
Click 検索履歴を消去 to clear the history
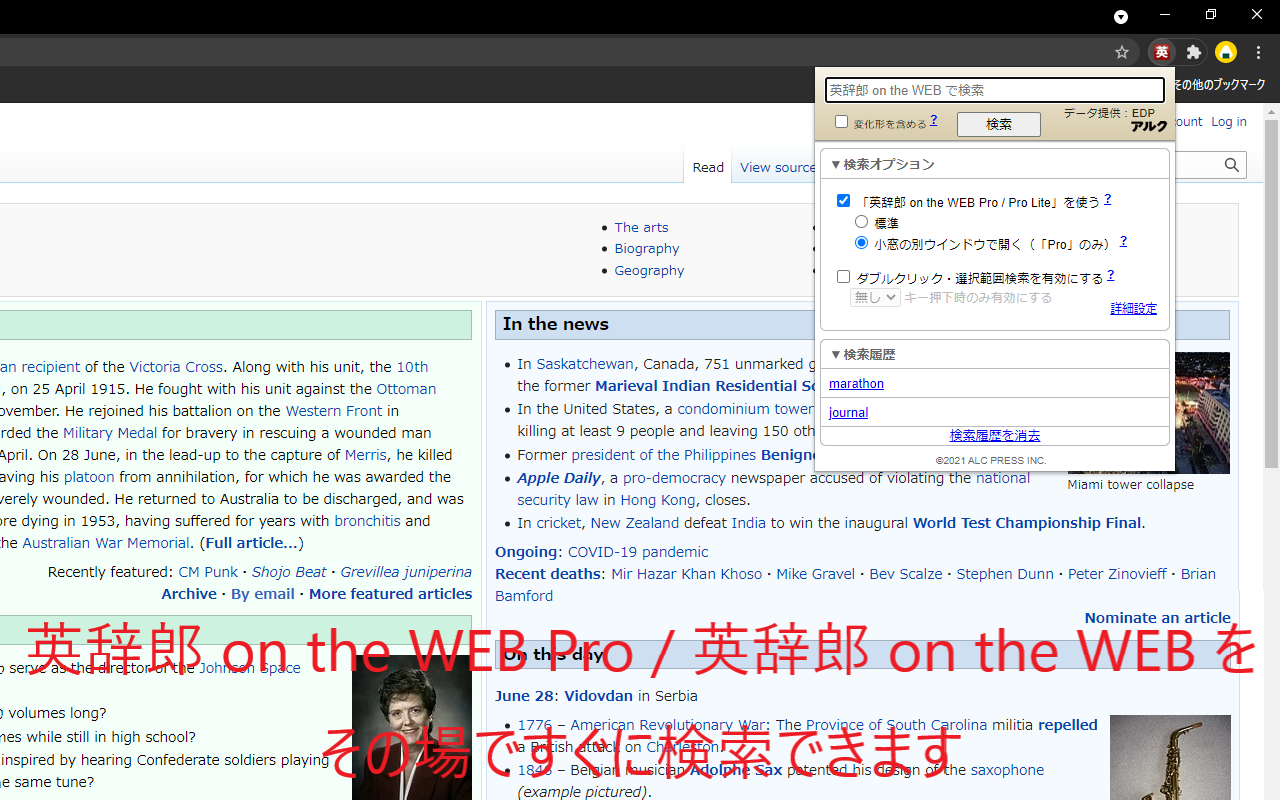tap(995, 436)
